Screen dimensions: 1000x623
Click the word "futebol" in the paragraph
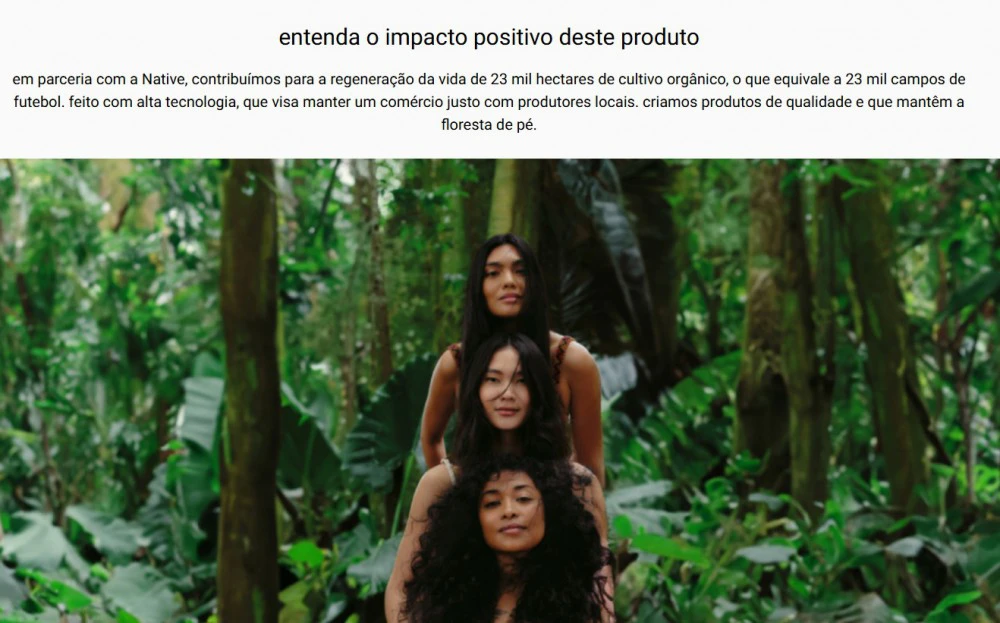tap(38, 102)
